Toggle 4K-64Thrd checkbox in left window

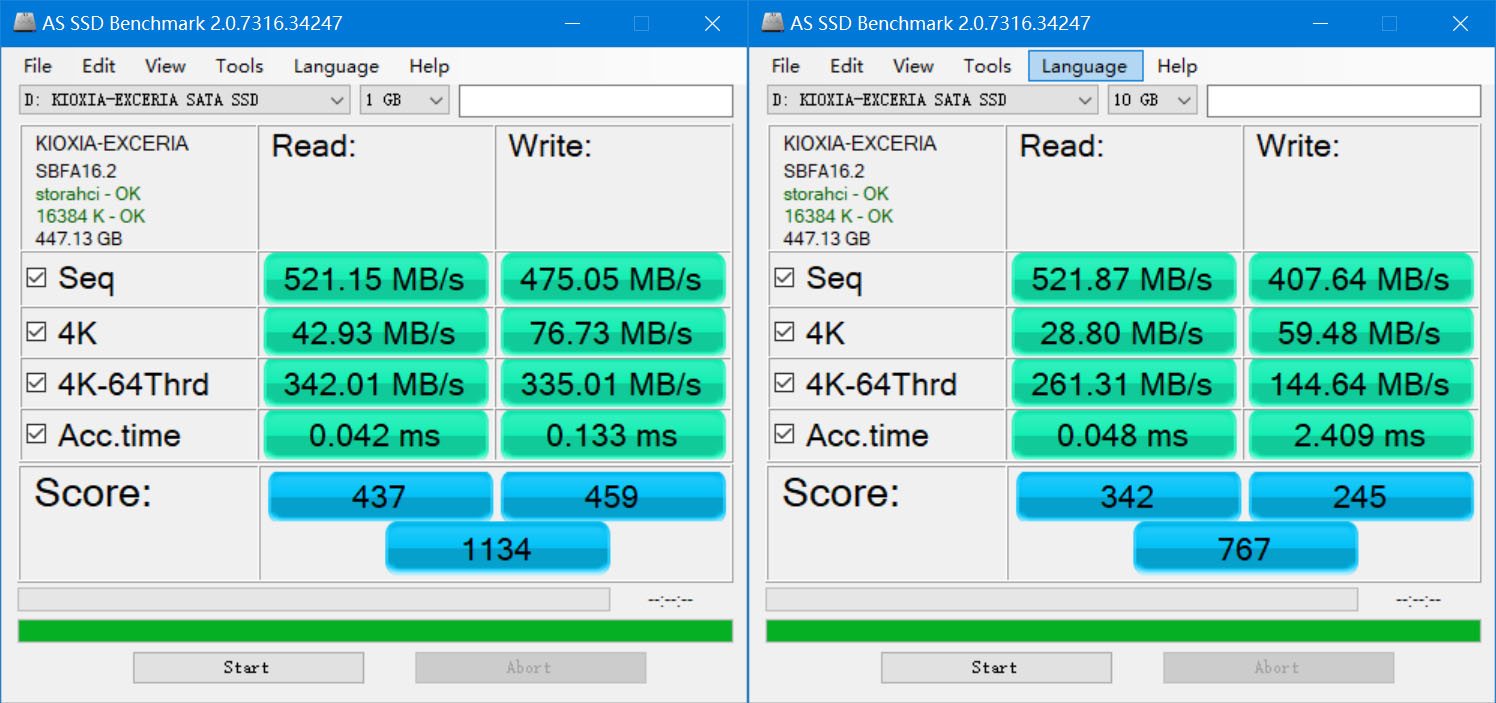[x=36, y=383]
